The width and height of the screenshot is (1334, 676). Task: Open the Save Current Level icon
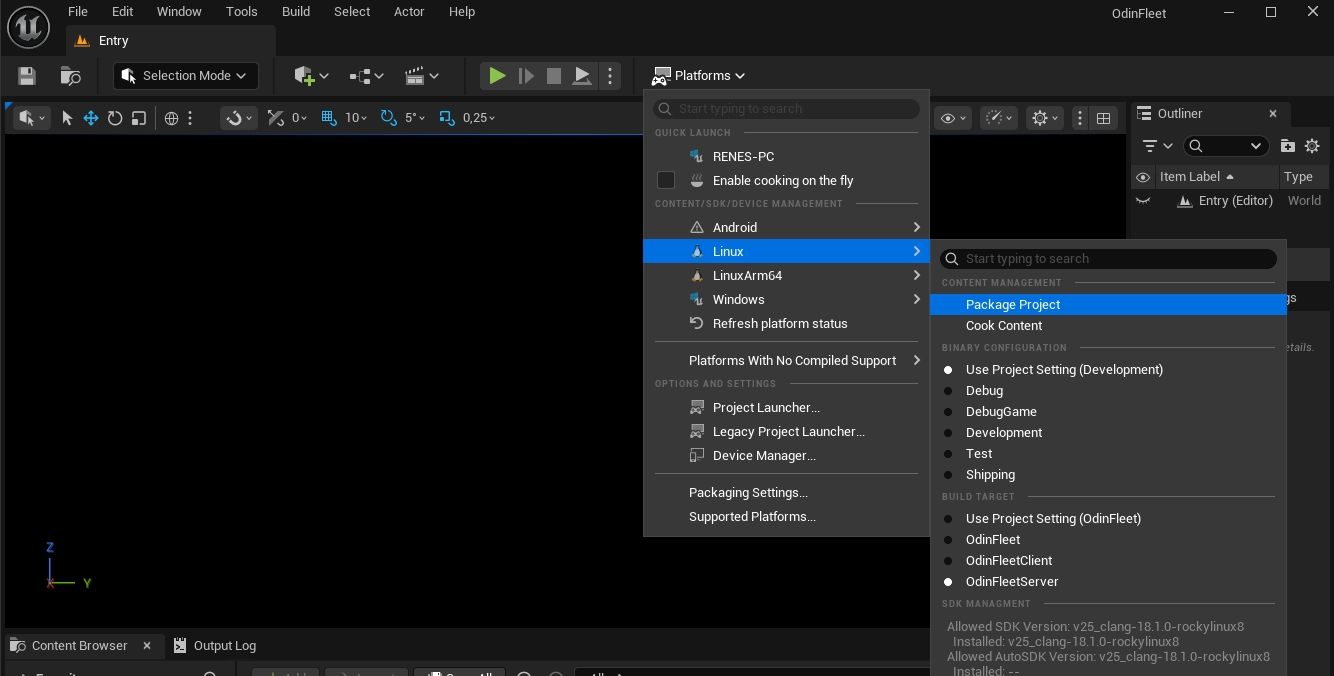(x=26, y=75)
